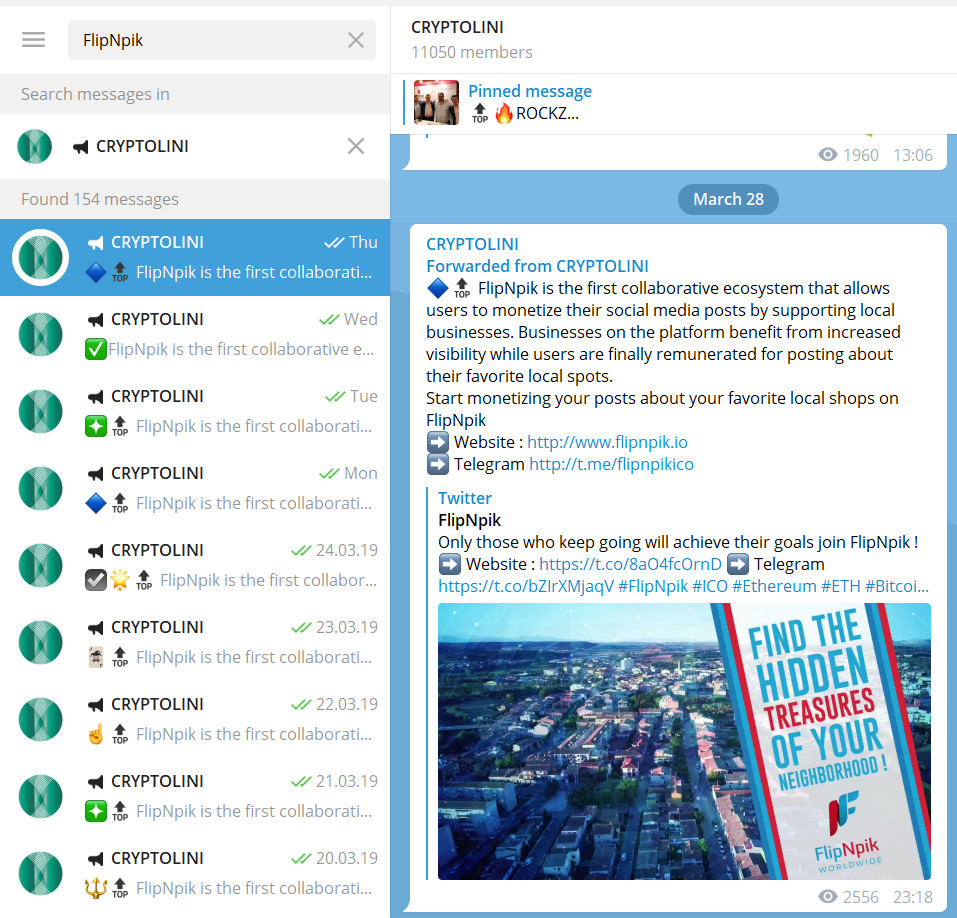Screen dimensions: 957x918
Task: Click avatar of the Wed search result
Action: (x=40, y=334)
